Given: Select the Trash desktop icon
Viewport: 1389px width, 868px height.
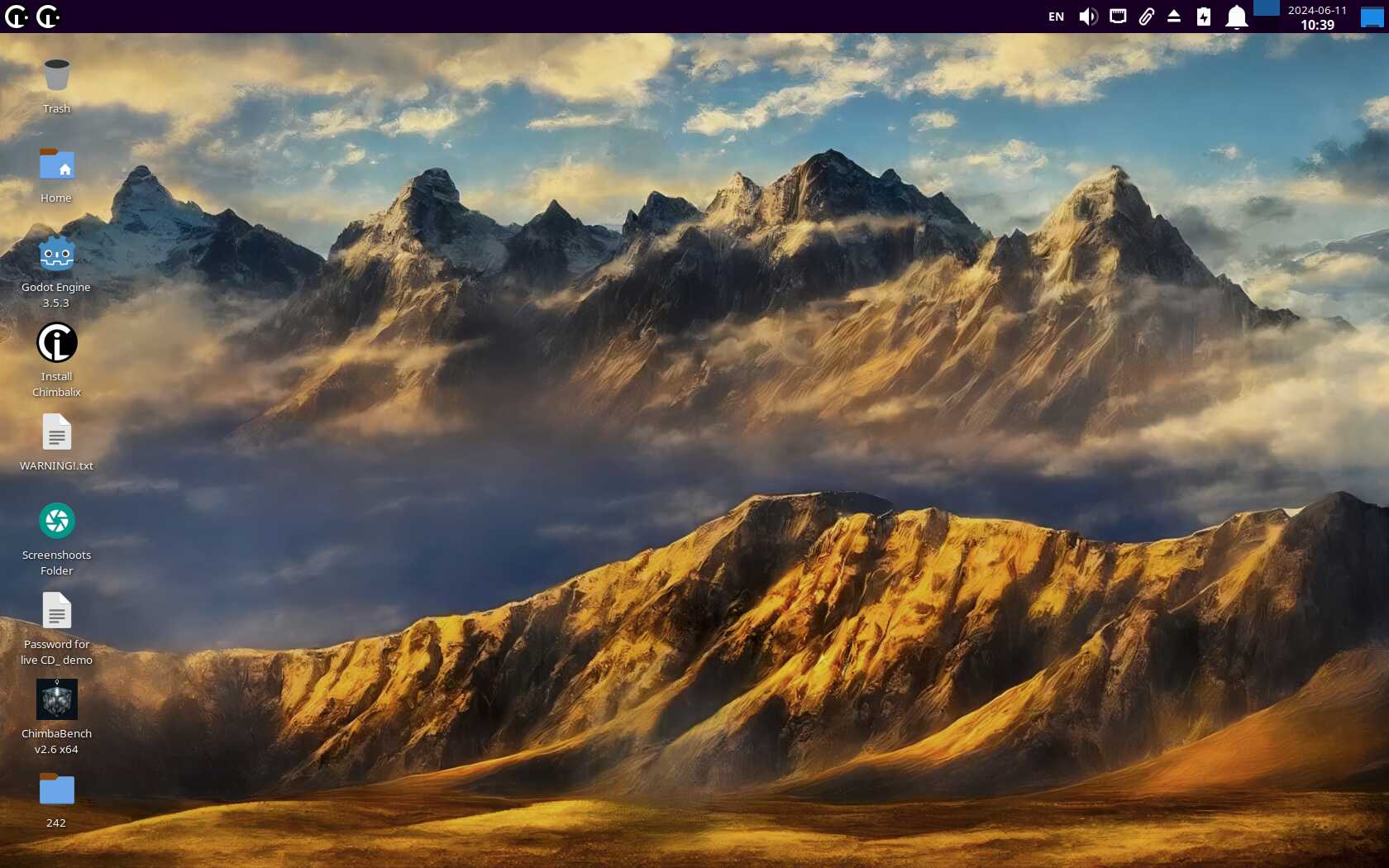Looking at the screenshot, I should tap(56, 86).
